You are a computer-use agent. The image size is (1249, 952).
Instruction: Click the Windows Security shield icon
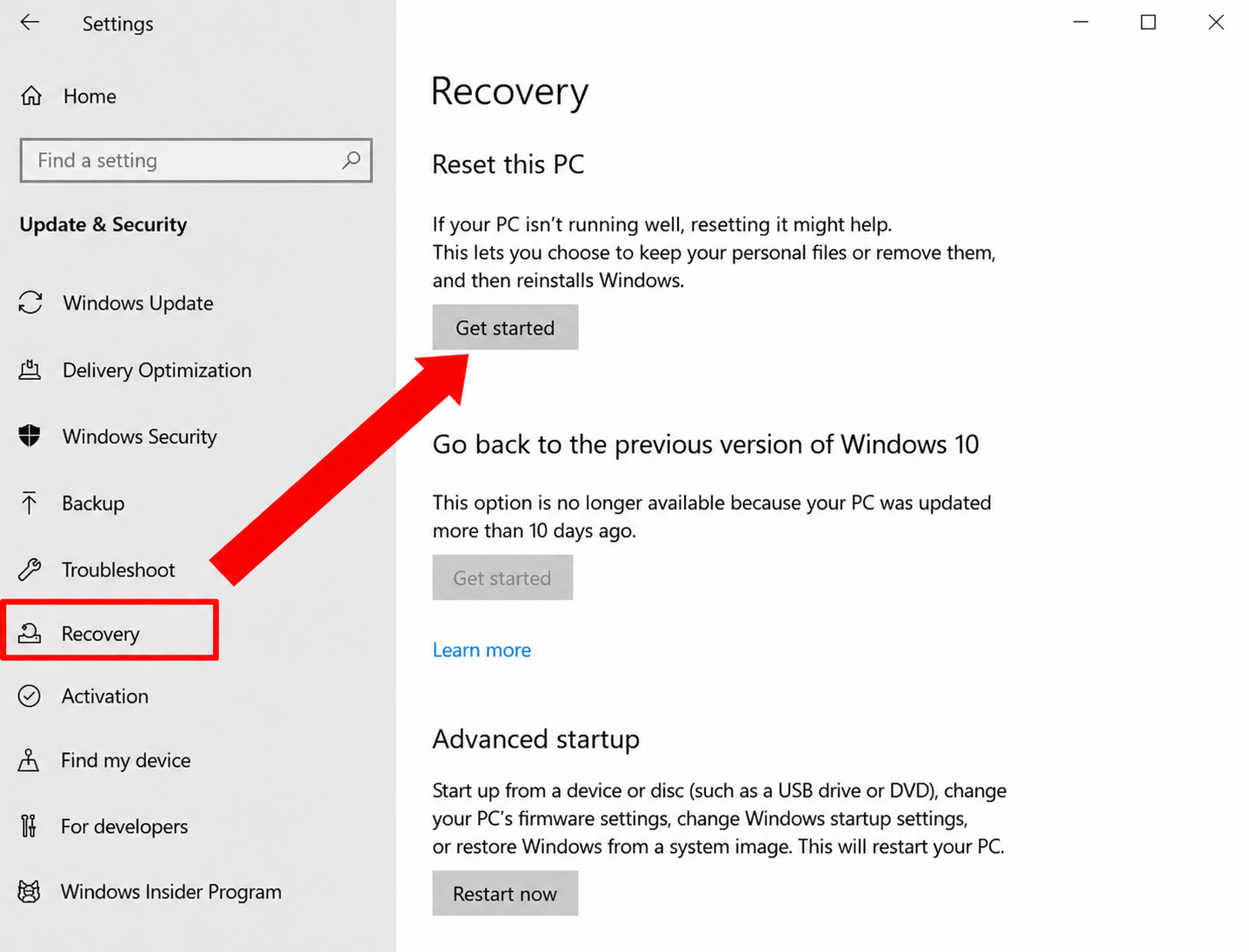pos(30,436)
